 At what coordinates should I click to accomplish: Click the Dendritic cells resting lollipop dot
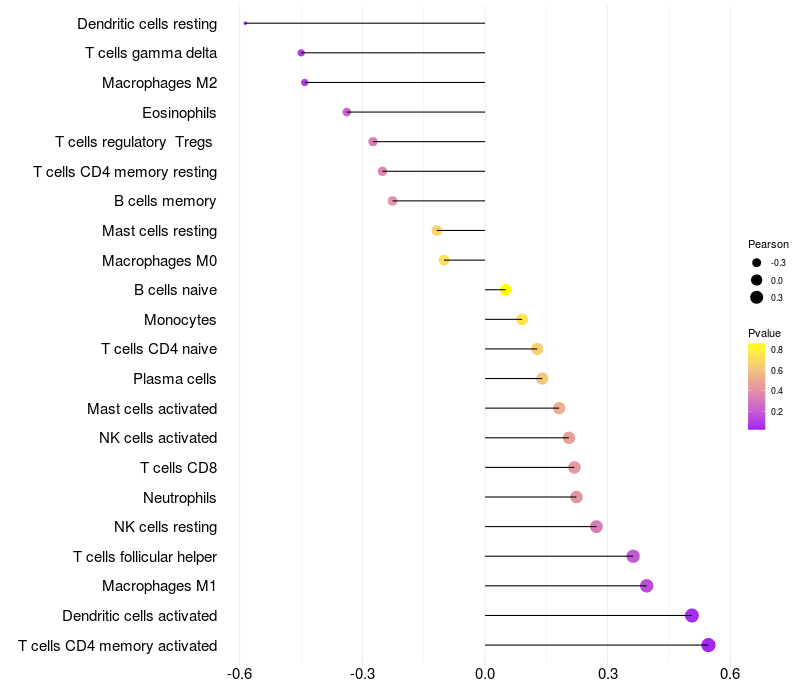click(245, 23)
